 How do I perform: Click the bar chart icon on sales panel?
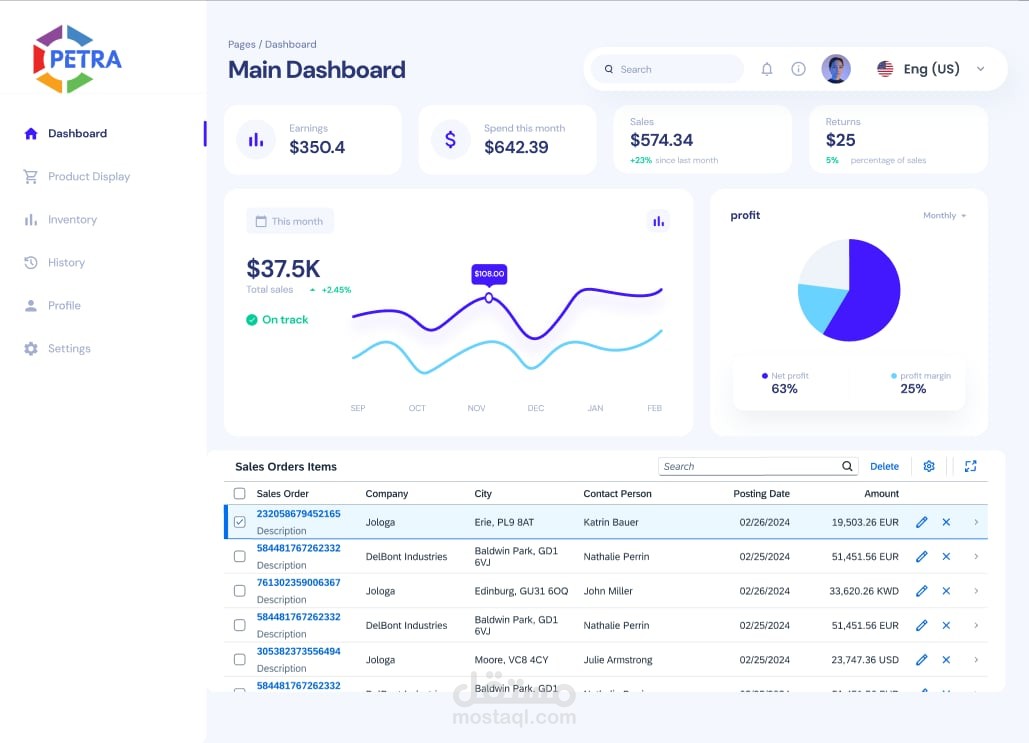tap(658, 221)
